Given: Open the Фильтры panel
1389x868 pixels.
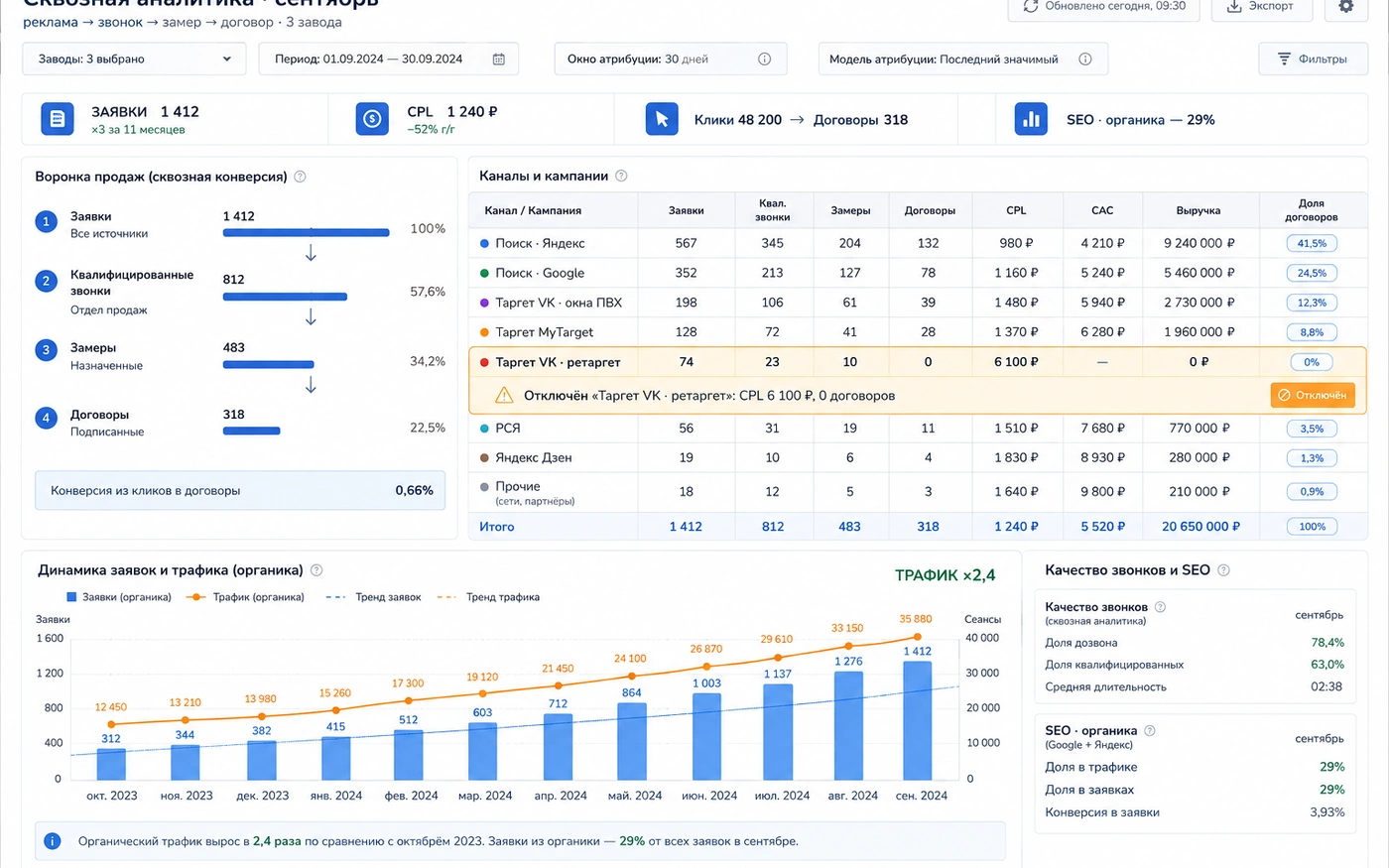Looking at the screenshot, I should click(x=1313, y=60).
